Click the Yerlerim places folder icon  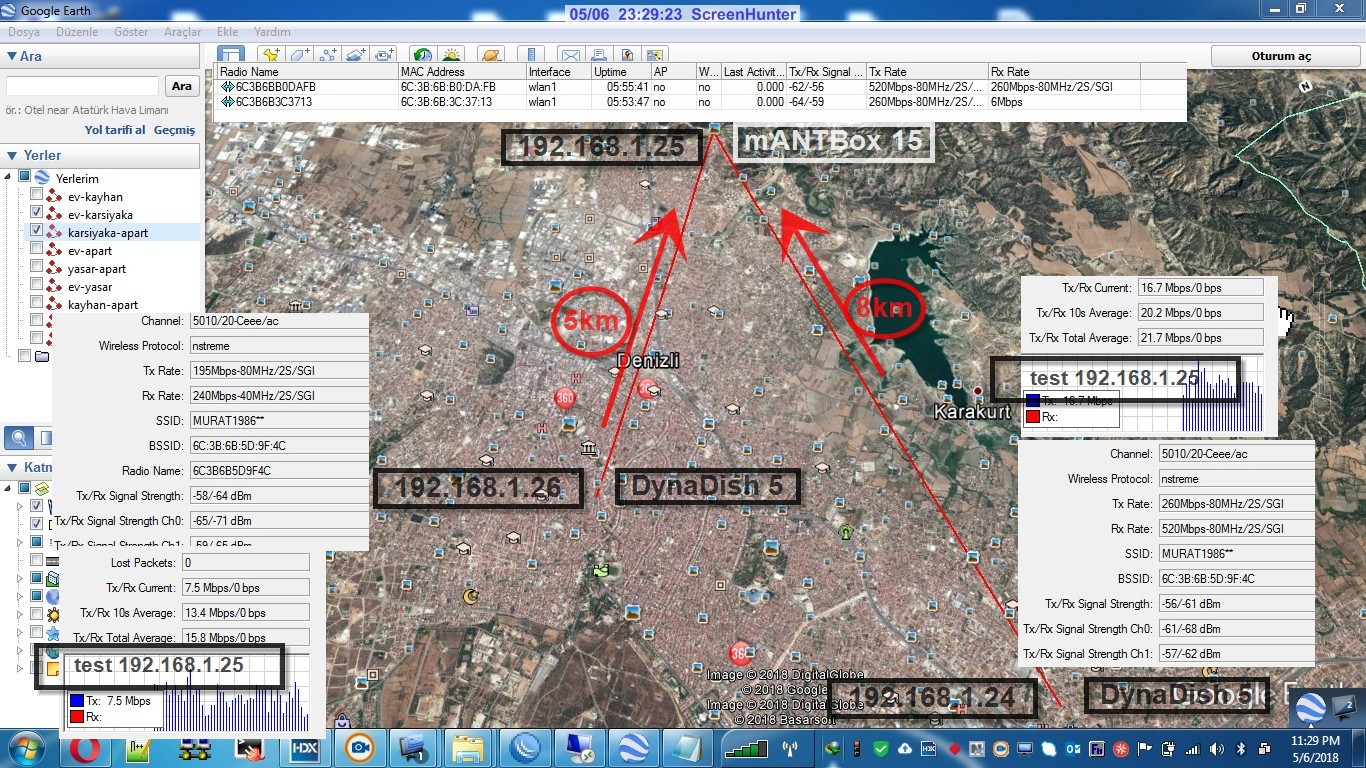(43, 178)
